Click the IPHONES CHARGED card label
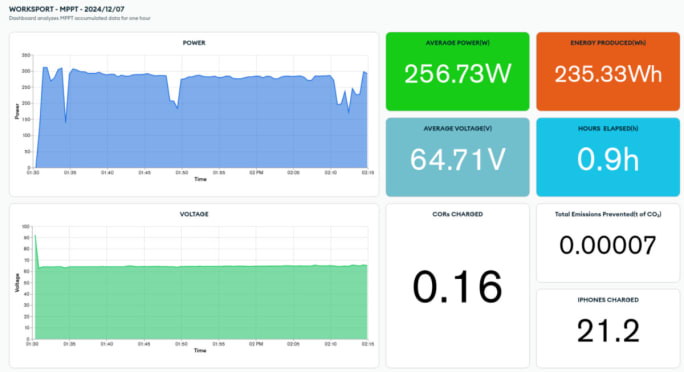Screen dimensions: 684x372 [608, 300]
